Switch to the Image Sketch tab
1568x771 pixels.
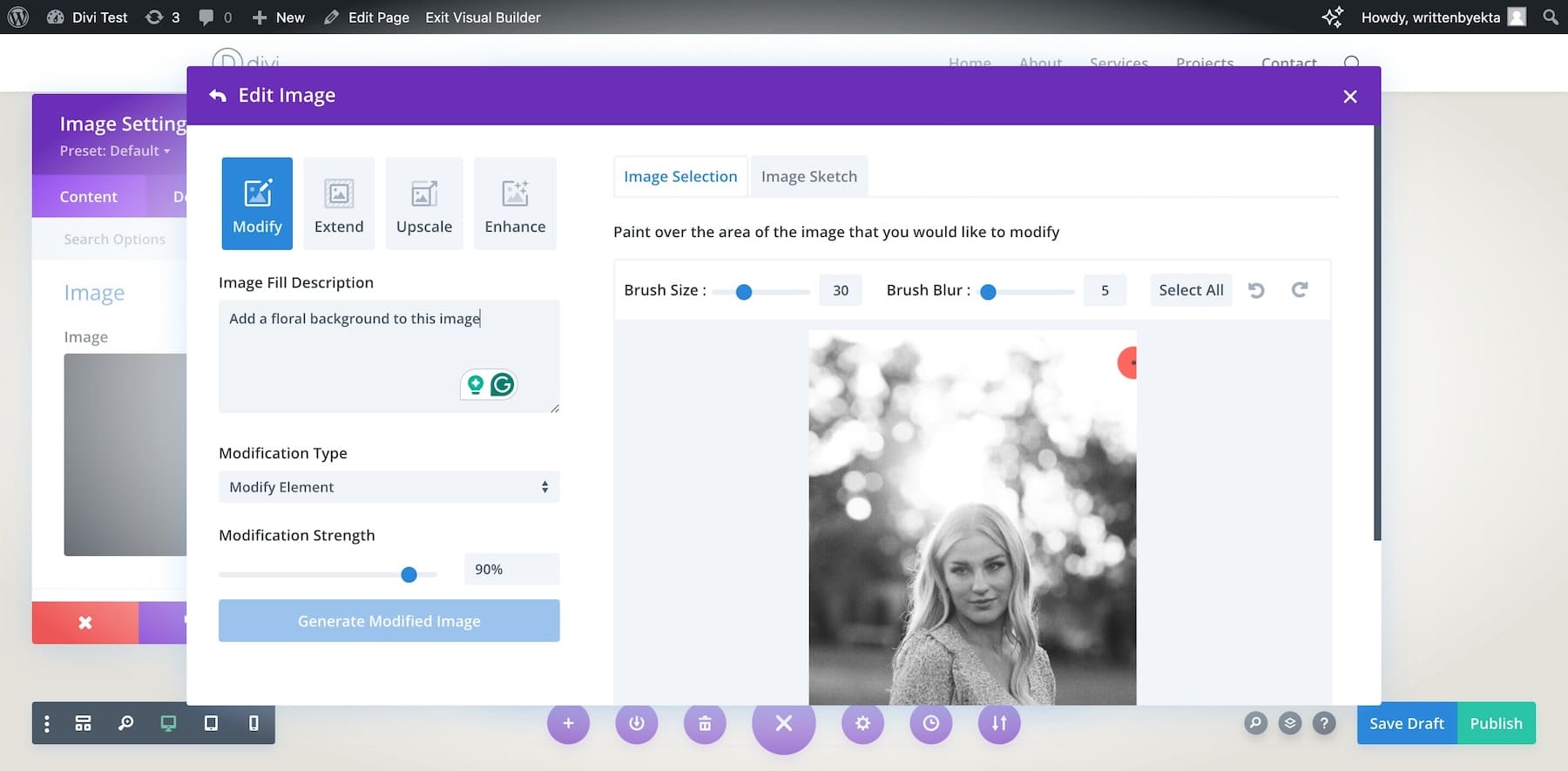point(809,177)
